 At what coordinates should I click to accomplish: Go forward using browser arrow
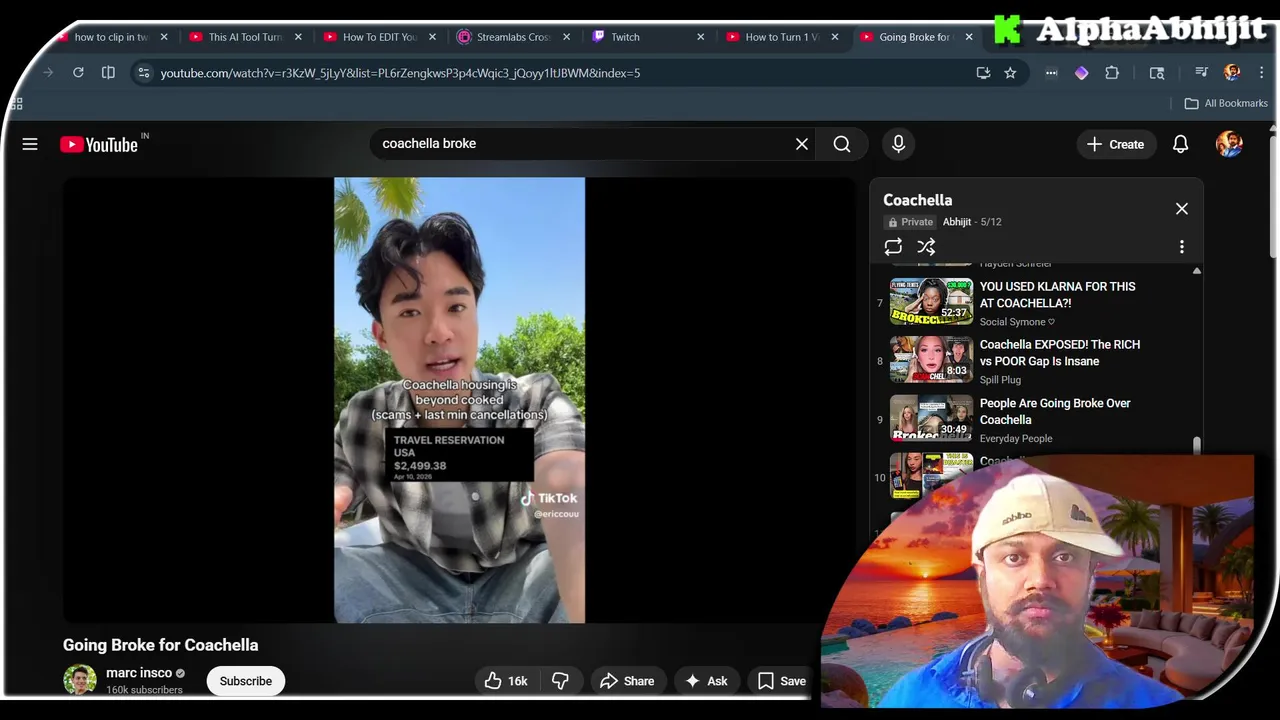tap(48, 72)
